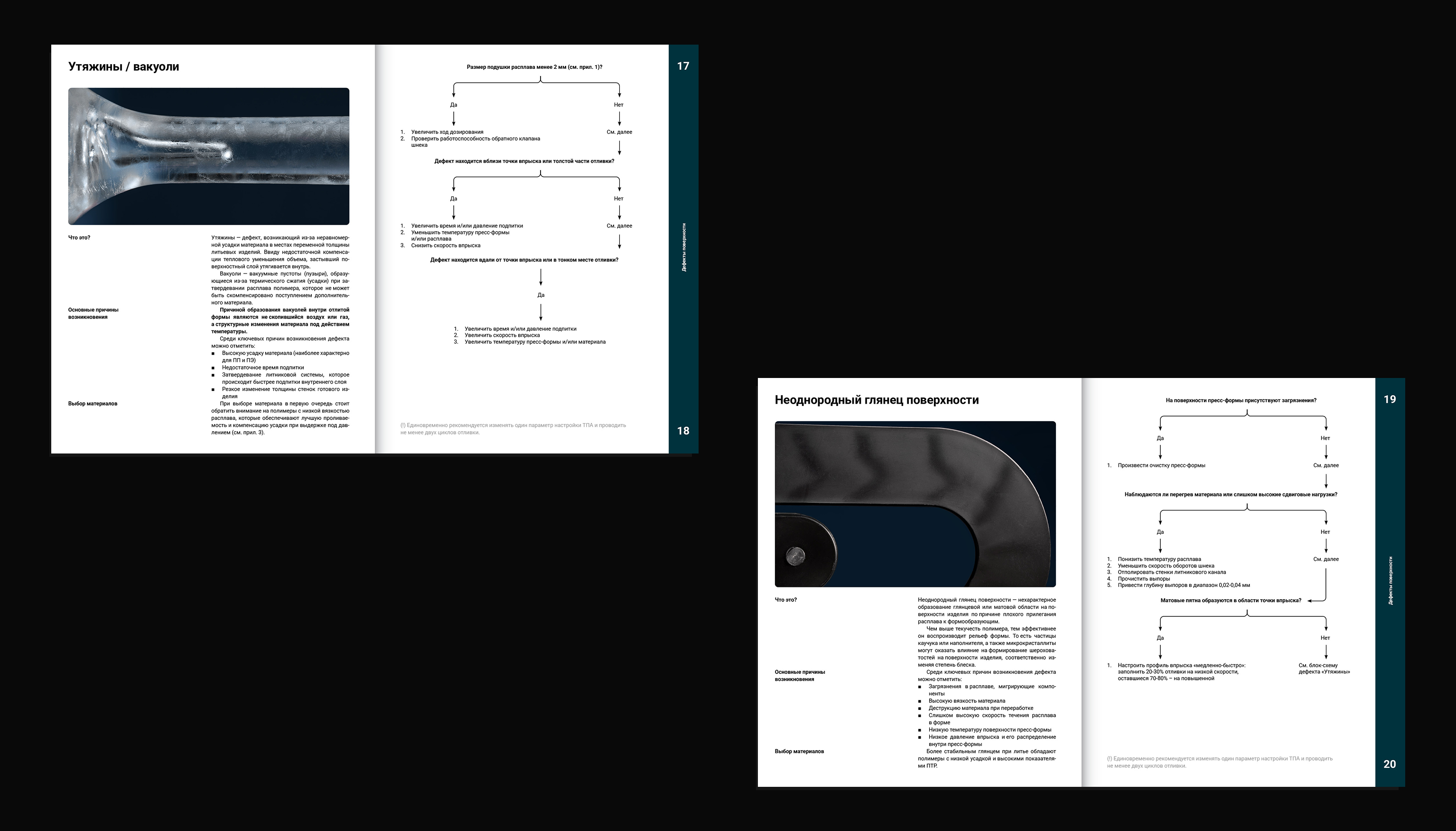Click question «Размер подушки расплава менее 2 мм»

[534, 67]
